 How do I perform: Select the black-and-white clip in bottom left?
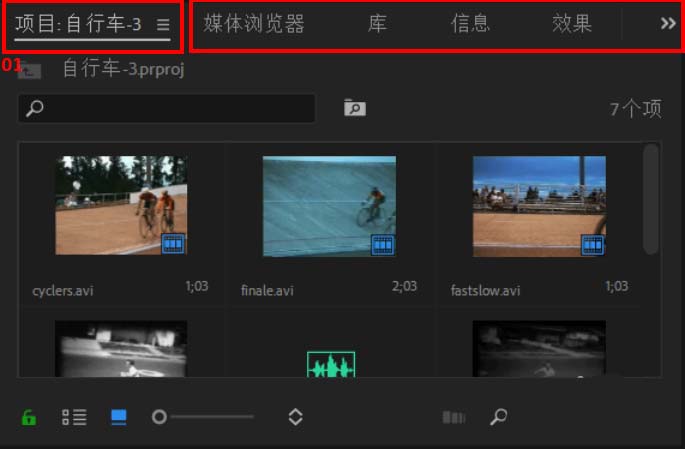(x=121, y=349)
